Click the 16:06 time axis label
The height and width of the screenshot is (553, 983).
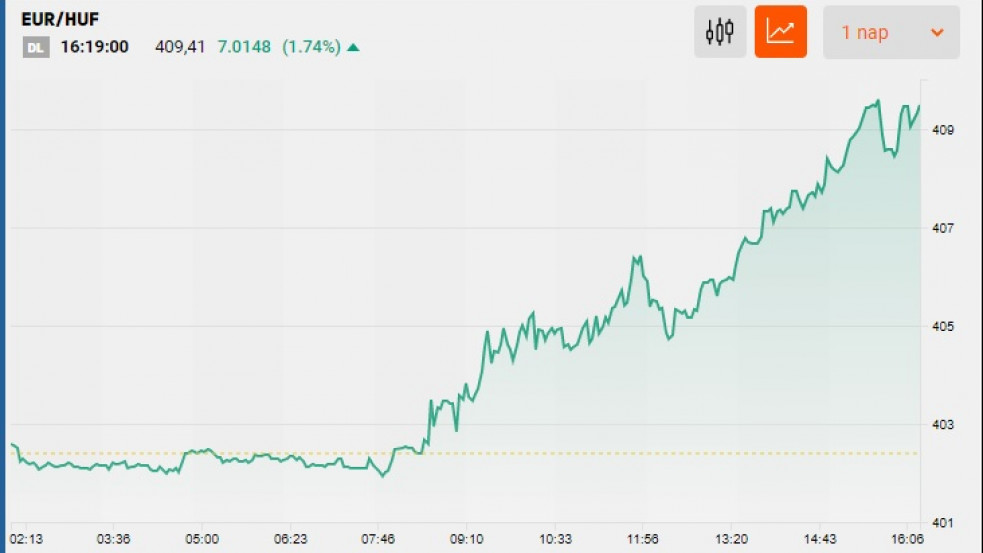[x=905, y=539]
